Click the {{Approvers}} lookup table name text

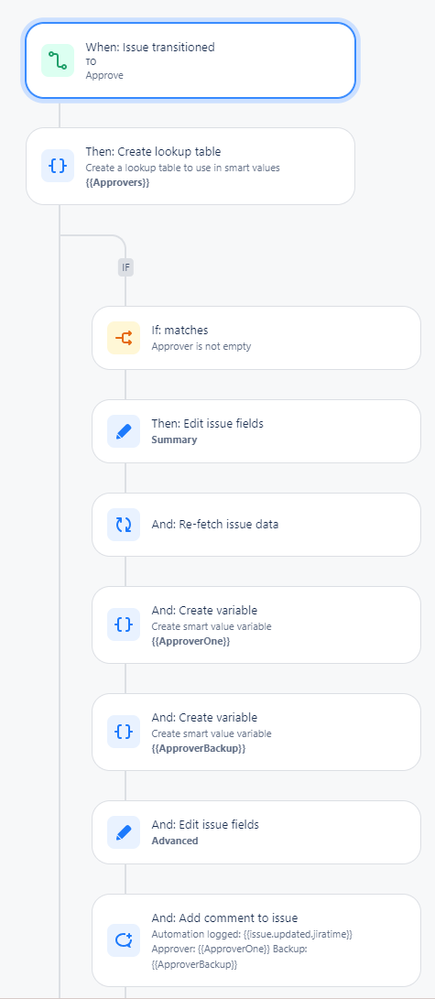pos(117,180)
